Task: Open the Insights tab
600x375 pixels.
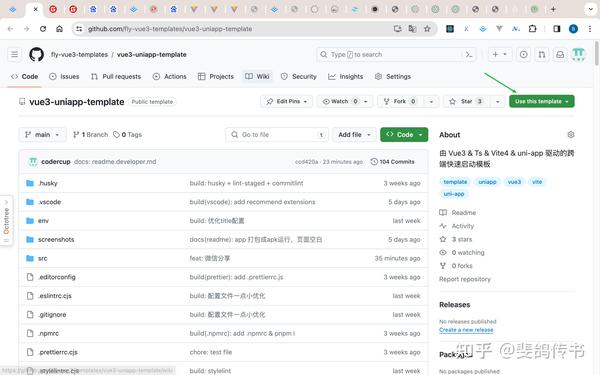Action: point(346,77)
